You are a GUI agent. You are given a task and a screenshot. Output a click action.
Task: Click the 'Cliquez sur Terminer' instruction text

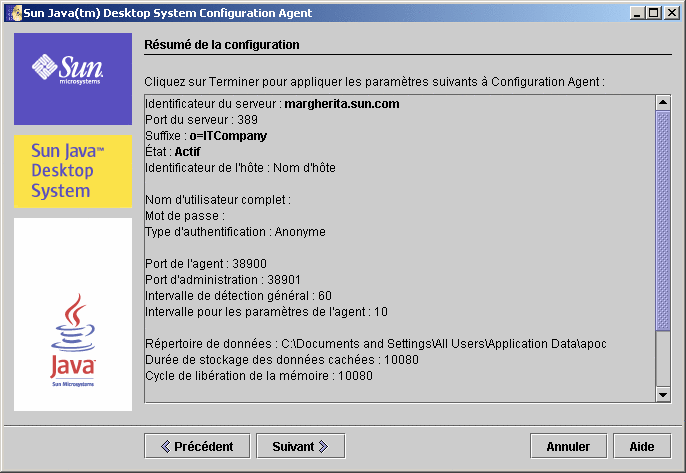tap(374, 82)
